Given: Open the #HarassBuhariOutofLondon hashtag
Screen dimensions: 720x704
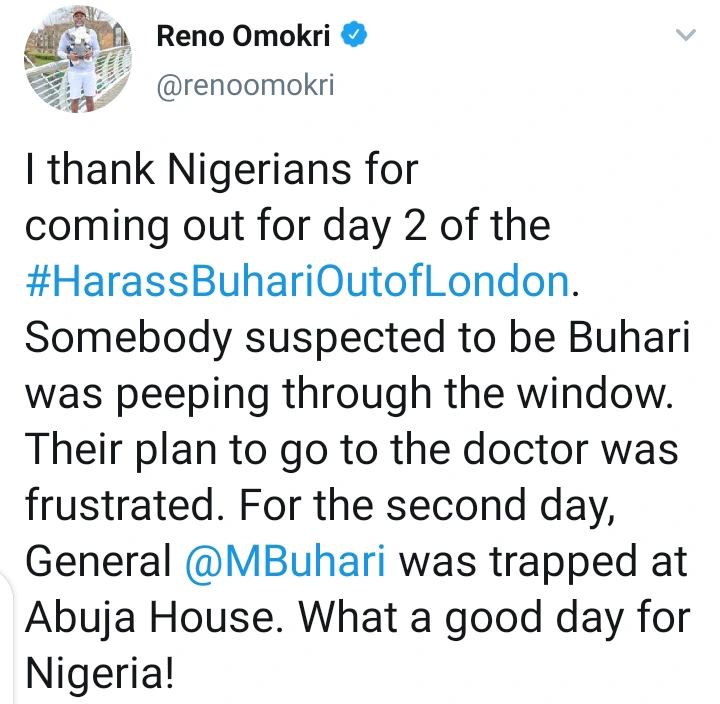Looking at the screenshot, I should click(297, 281).
